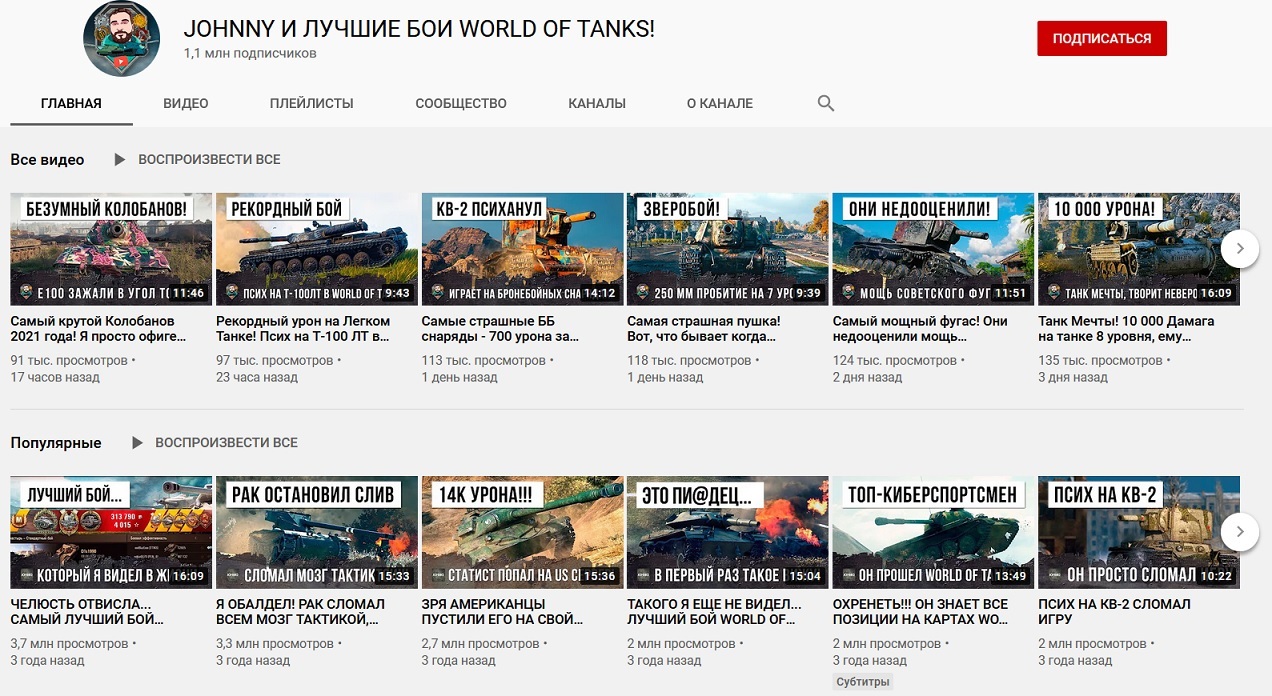
Task: Open the ПСИХ НА КВ-2 thumbnail
Action: 1139,532
